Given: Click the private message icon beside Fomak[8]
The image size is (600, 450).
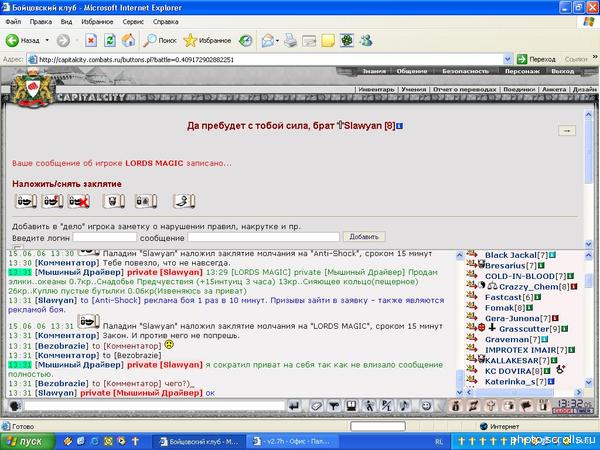Looking at the screenshot, I should pos(472,307).
